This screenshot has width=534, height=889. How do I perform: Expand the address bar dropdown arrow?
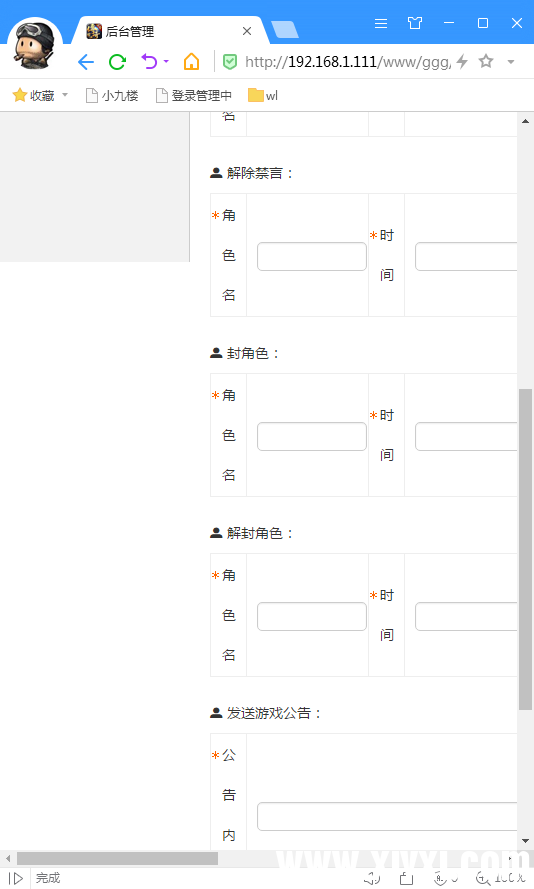click(511, 62)
